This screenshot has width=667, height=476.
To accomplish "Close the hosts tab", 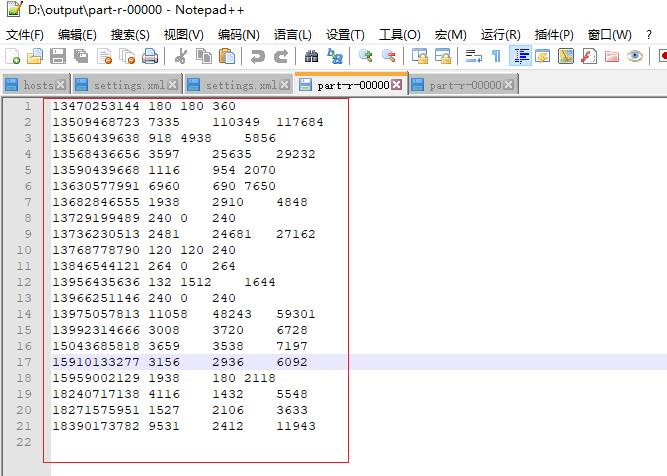I will (61, 85).
